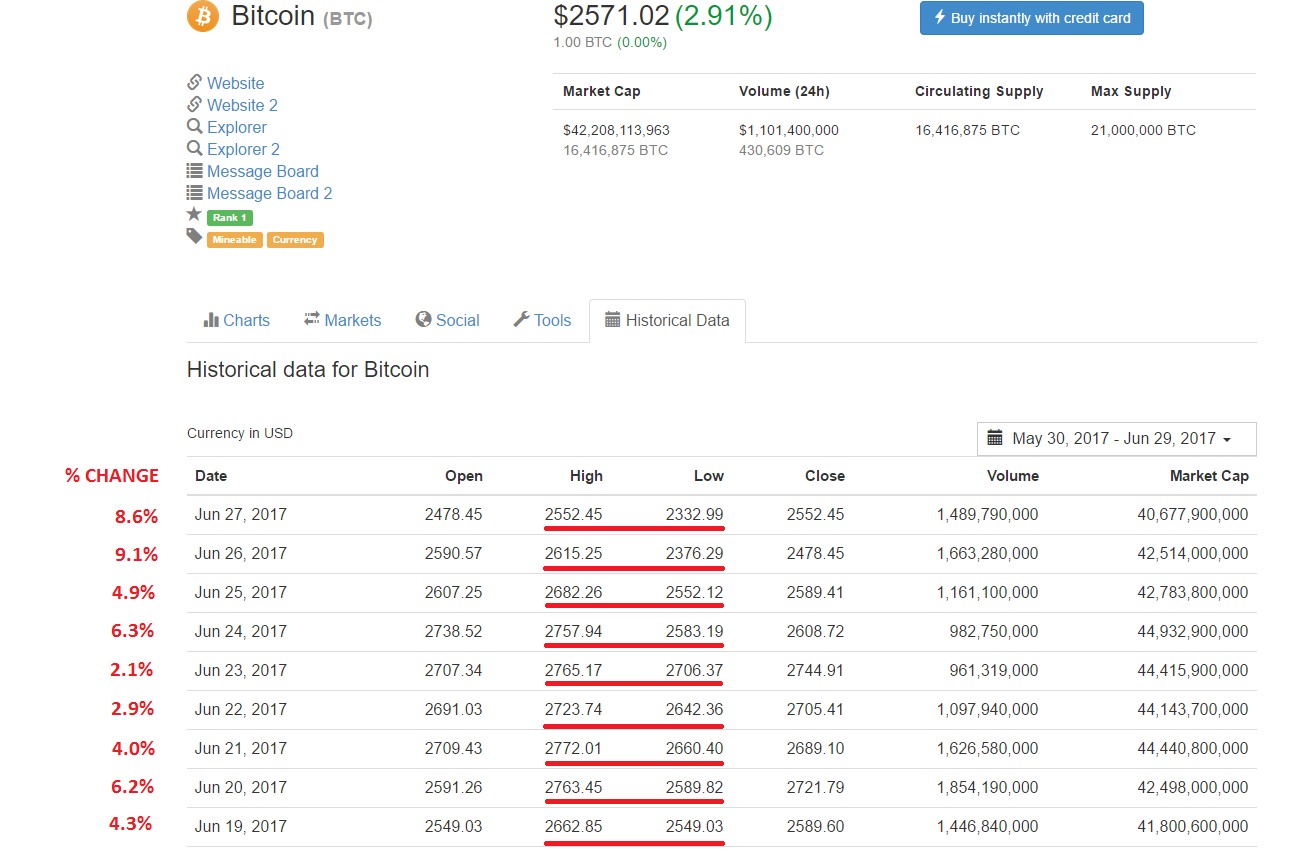The width and height of the screenshot is (1303, 849).
Task: Click the market cap "$42,208,113,963"
Action: point(616,130)
